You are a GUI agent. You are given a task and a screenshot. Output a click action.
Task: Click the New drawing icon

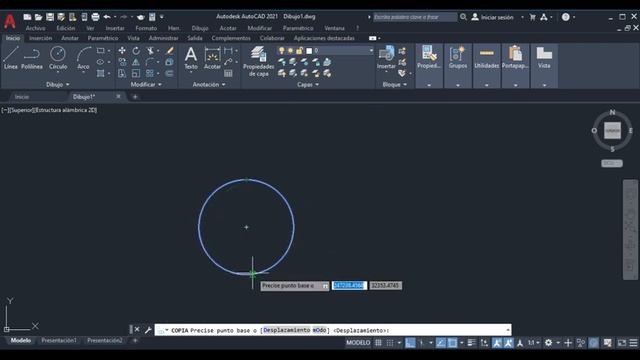tap(27, 17)
